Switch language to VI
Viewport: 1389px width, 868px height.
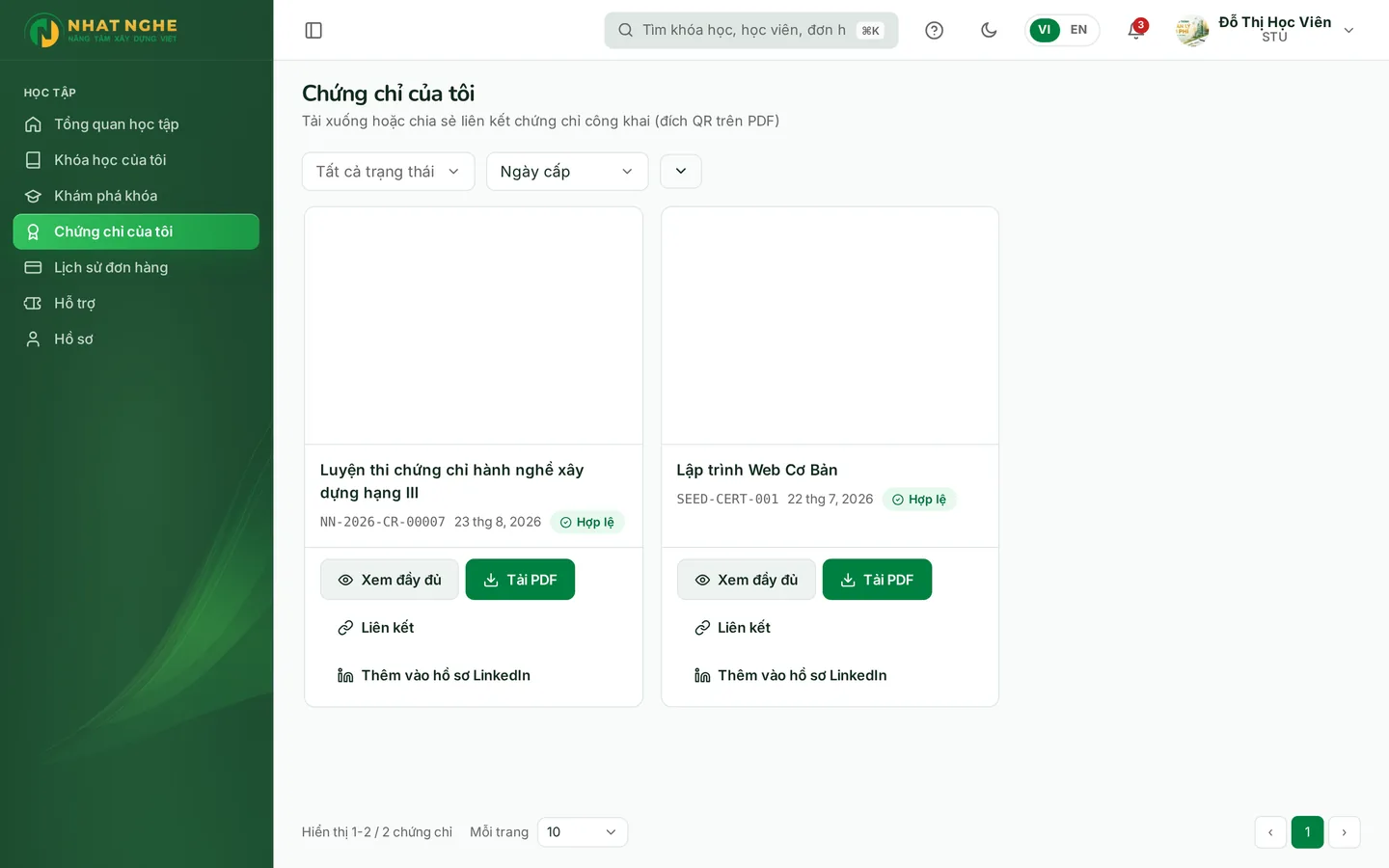(x=1044, y=30)
